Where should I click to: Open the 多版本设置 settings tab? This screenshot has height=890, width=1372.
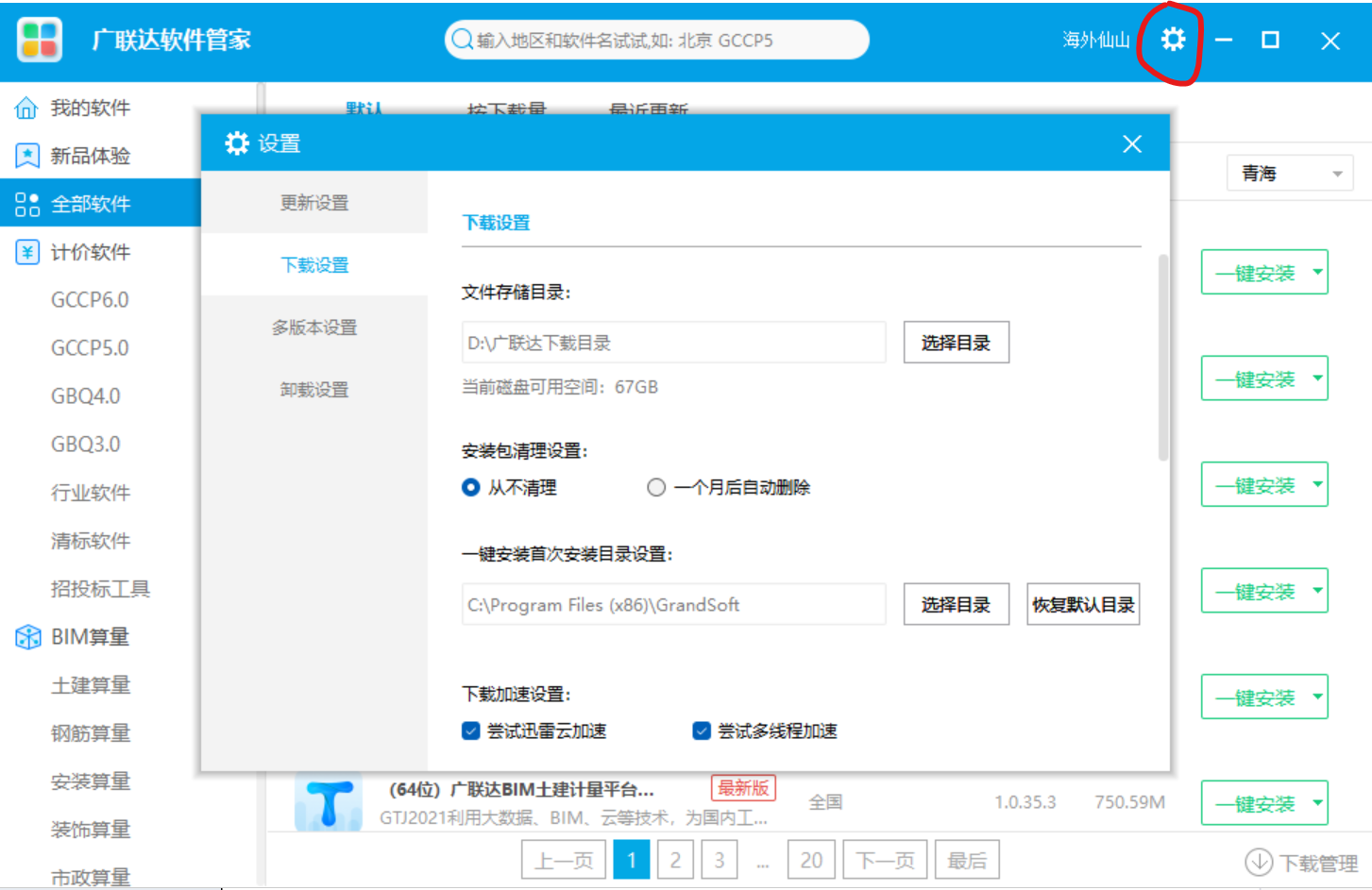pos(314,327)
